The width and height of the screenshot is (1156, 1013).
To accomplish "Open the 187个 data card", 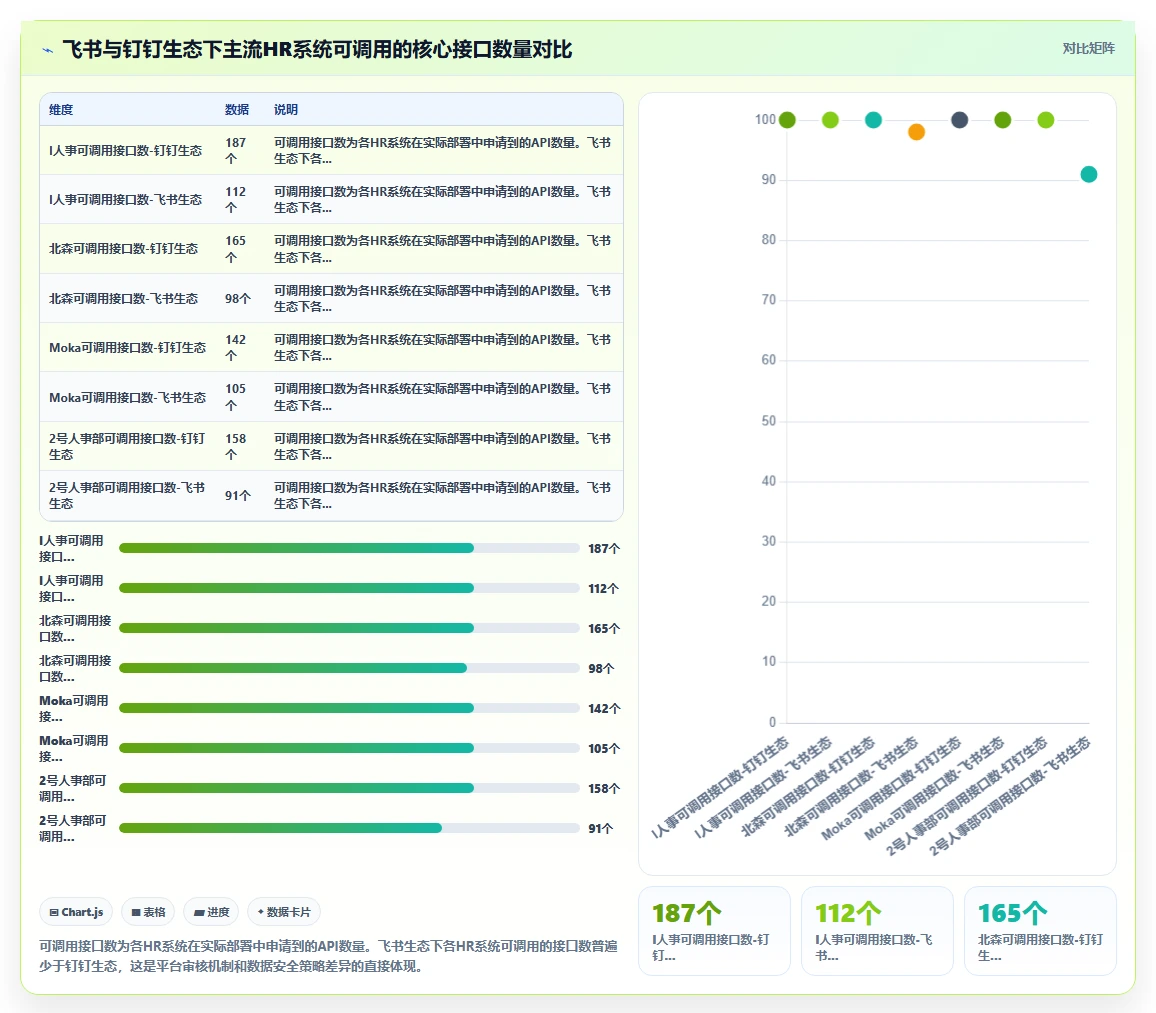I will [714, 931].
